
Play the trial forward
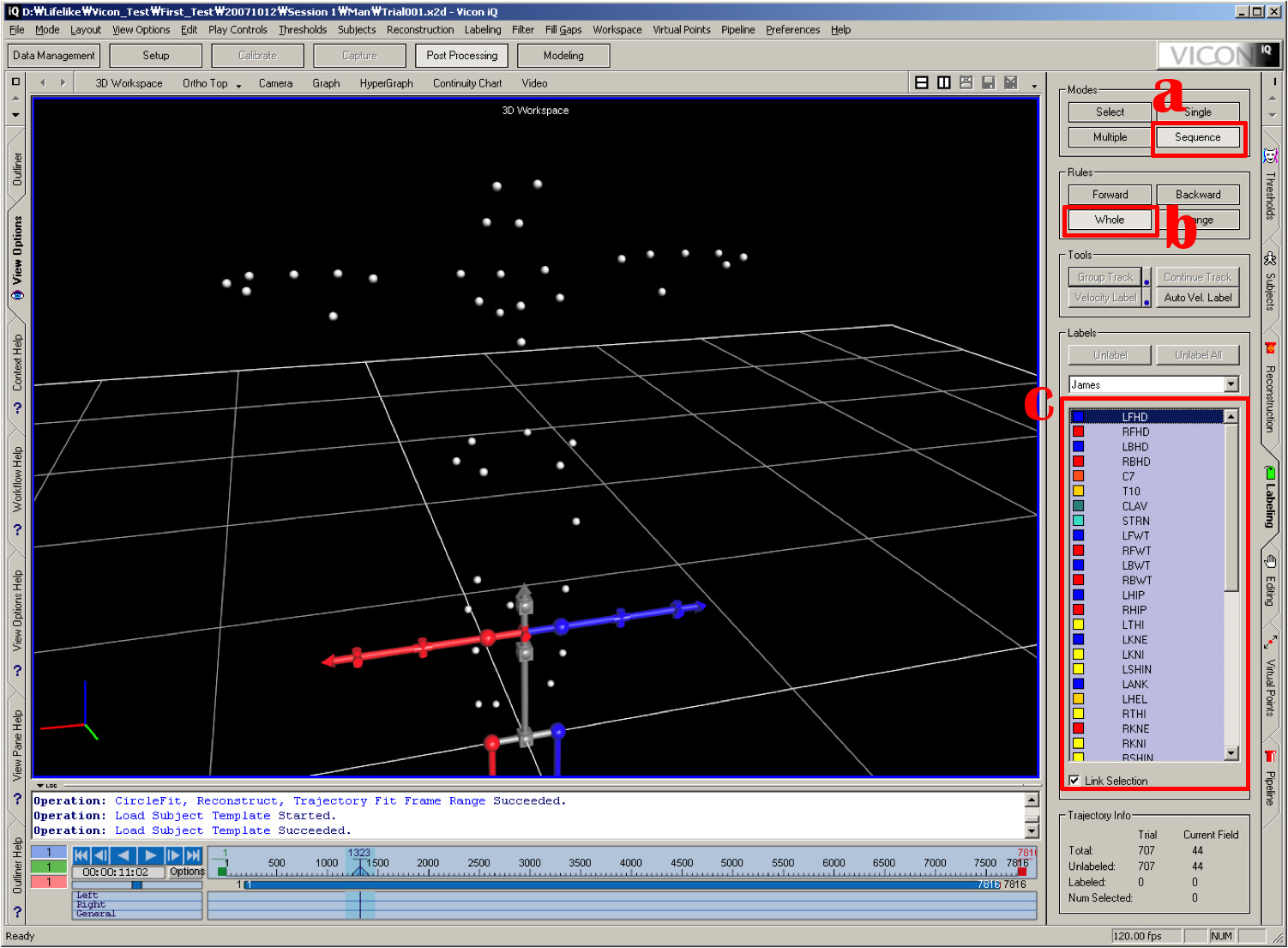(x=150, y=855)
